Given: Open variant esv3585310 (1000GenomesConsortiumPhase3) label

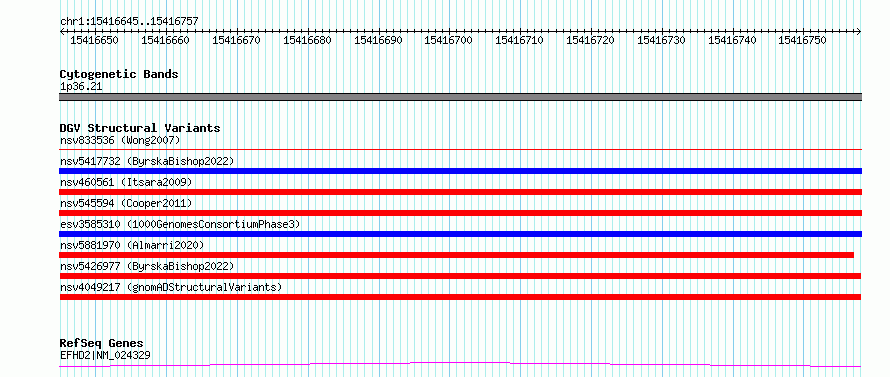Looking at the screenshot, I should [x=180, y=224].
